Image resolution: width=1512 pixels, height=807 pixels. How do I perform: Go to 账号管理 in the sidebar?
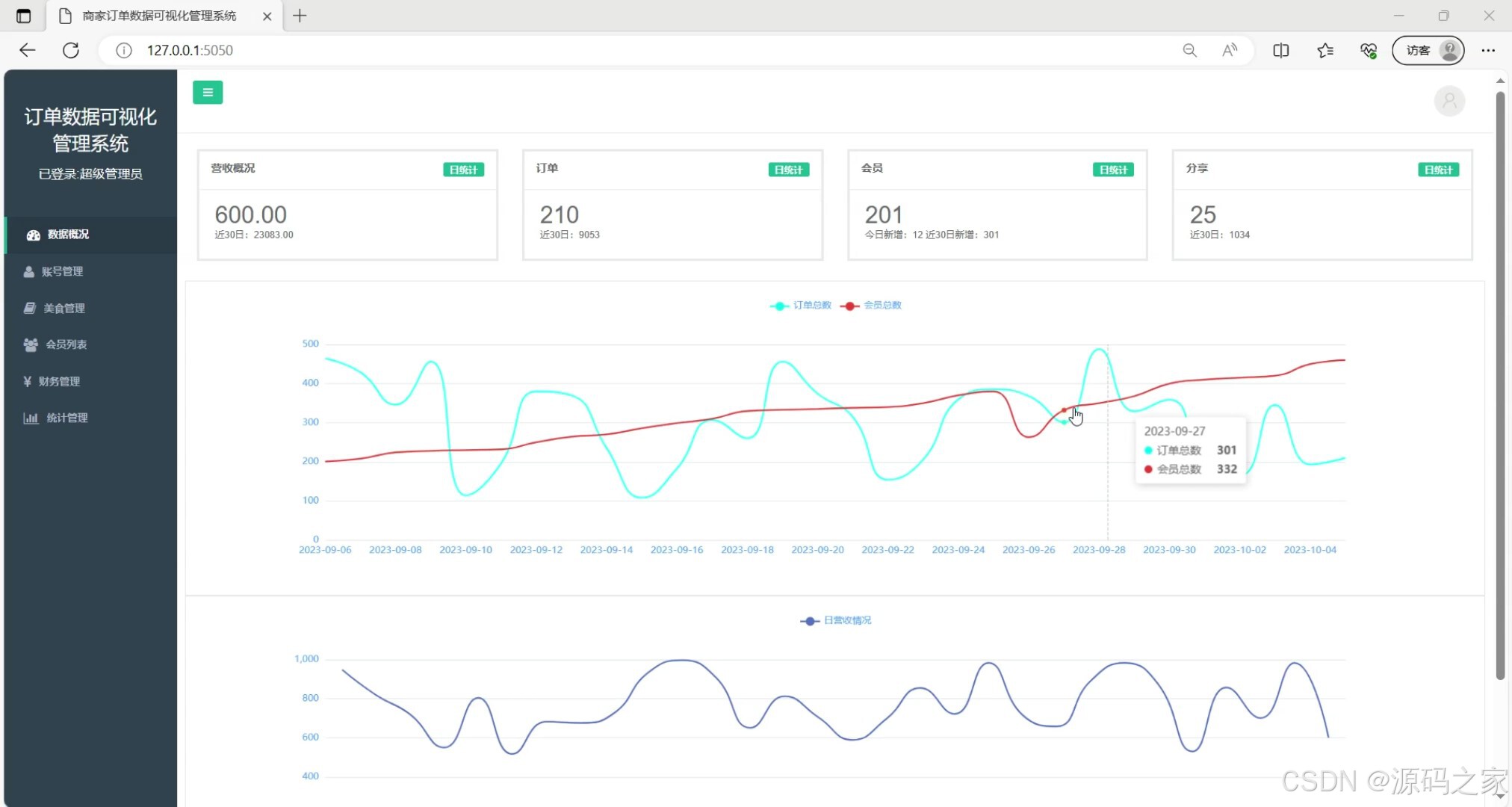(62, 271)
